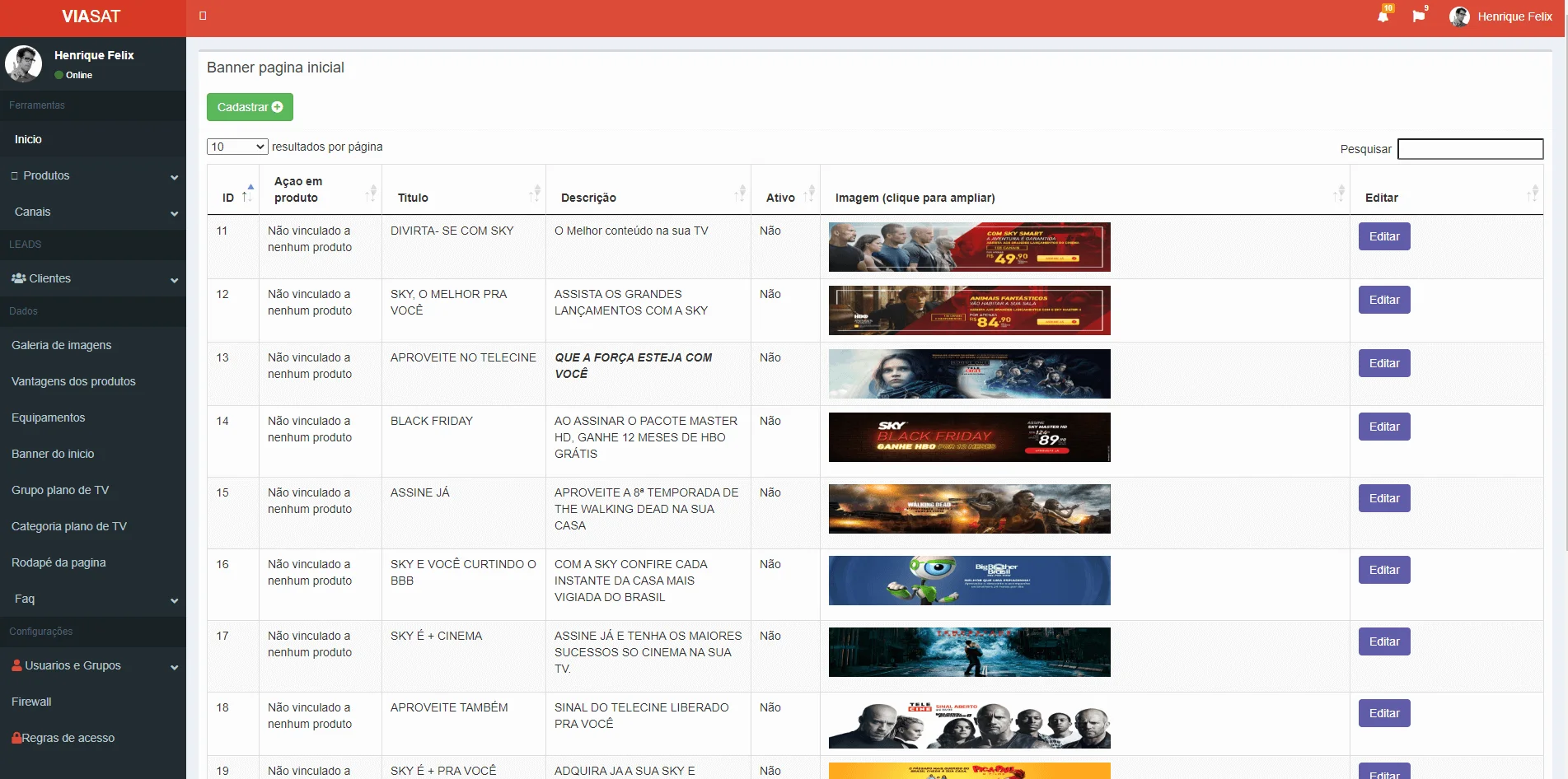1568x779 pixels.
Task: Enlarge the Walking Dead banner image
Action: tap(970, 509)
